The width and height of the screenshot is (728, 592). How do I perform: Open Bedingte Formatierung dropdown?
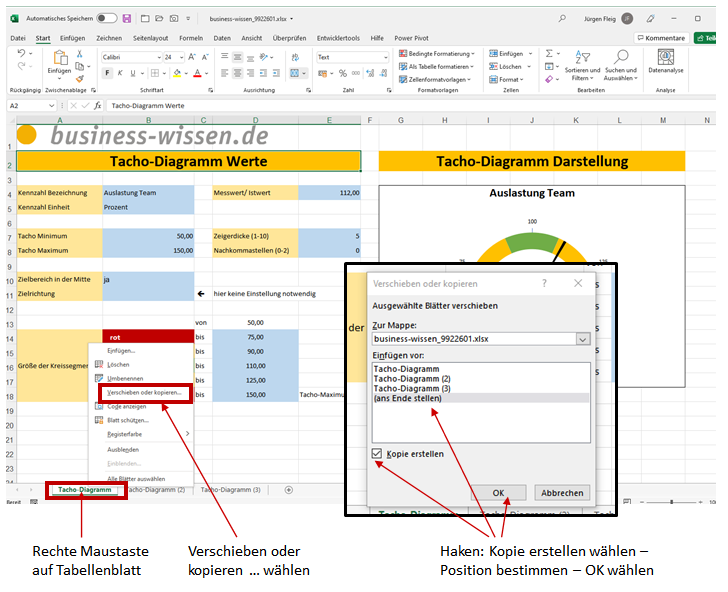[x=437, y=54]
